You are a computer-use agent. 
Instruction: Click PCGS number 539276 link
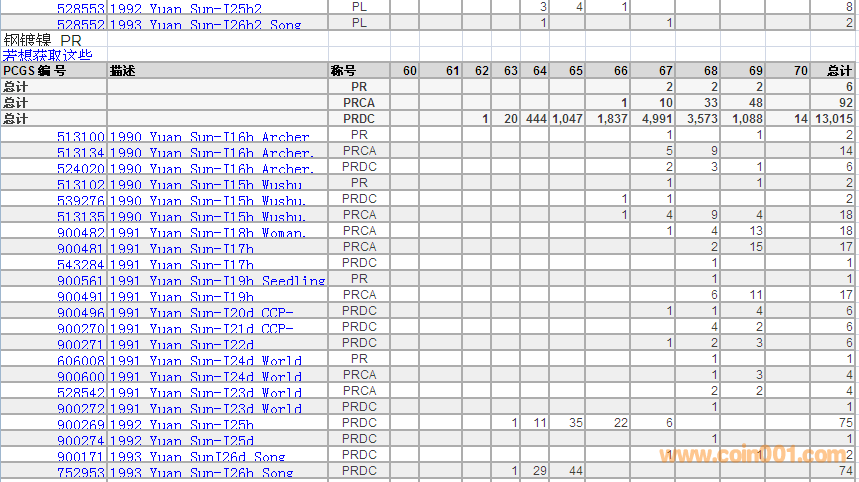pyautogui.click(x=80, y=201)
